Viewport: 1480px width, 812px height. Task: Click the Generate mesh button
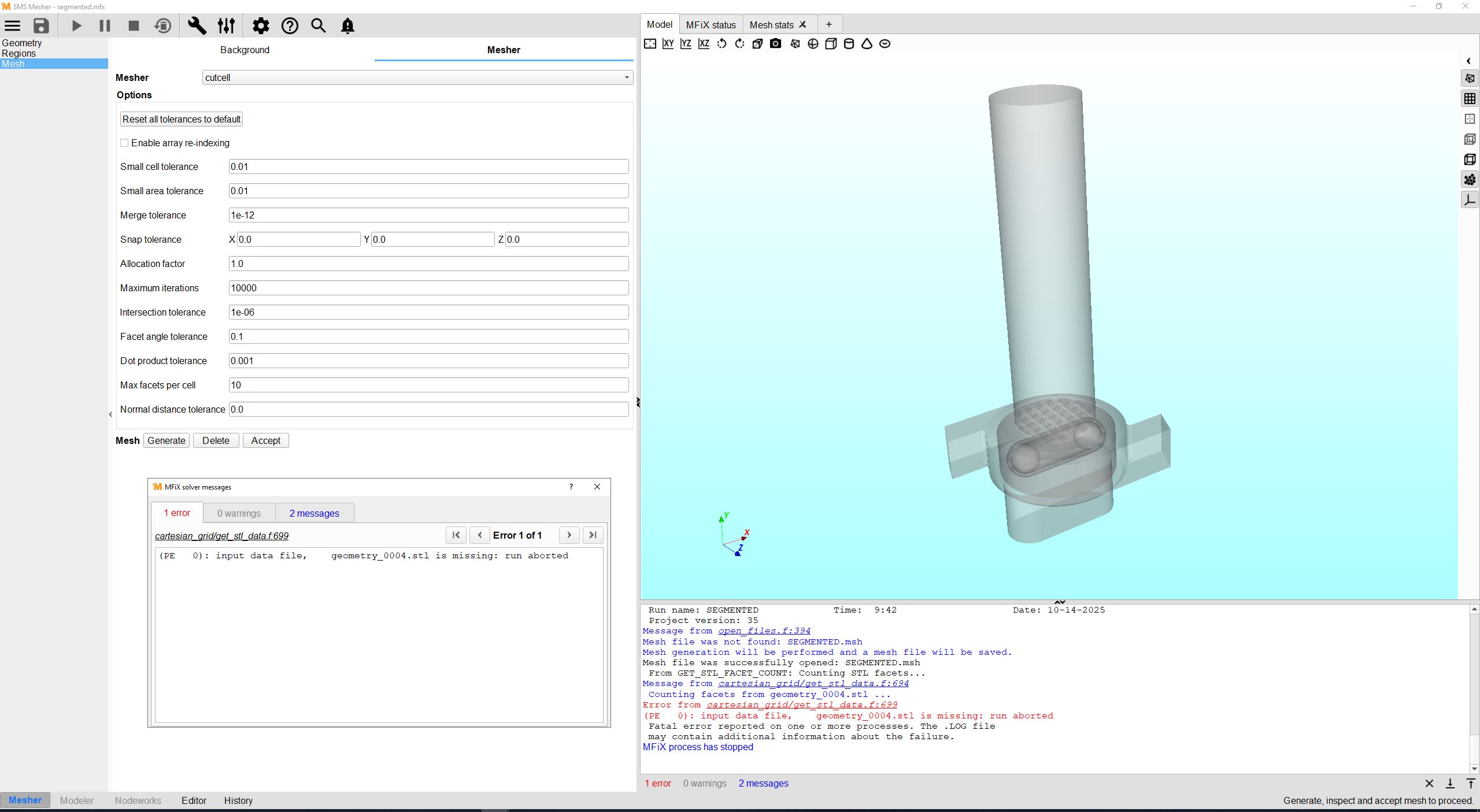[x=166, y=440]
